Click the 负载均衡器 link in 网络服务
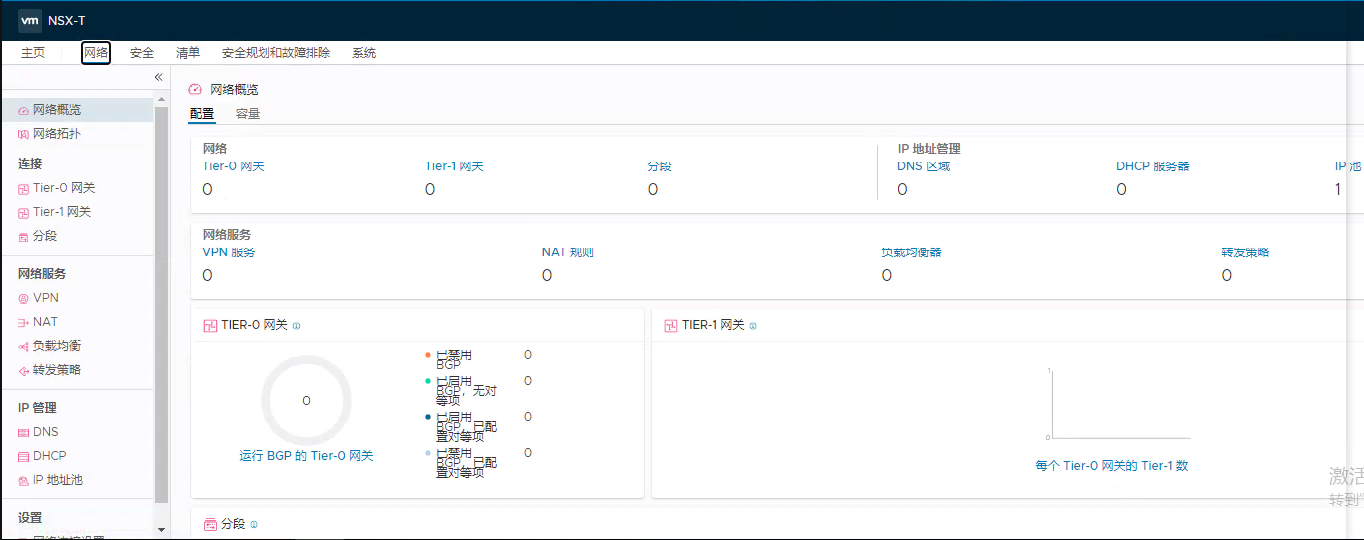This screenshot has width=1364, height=540. [x=911, y=252]
